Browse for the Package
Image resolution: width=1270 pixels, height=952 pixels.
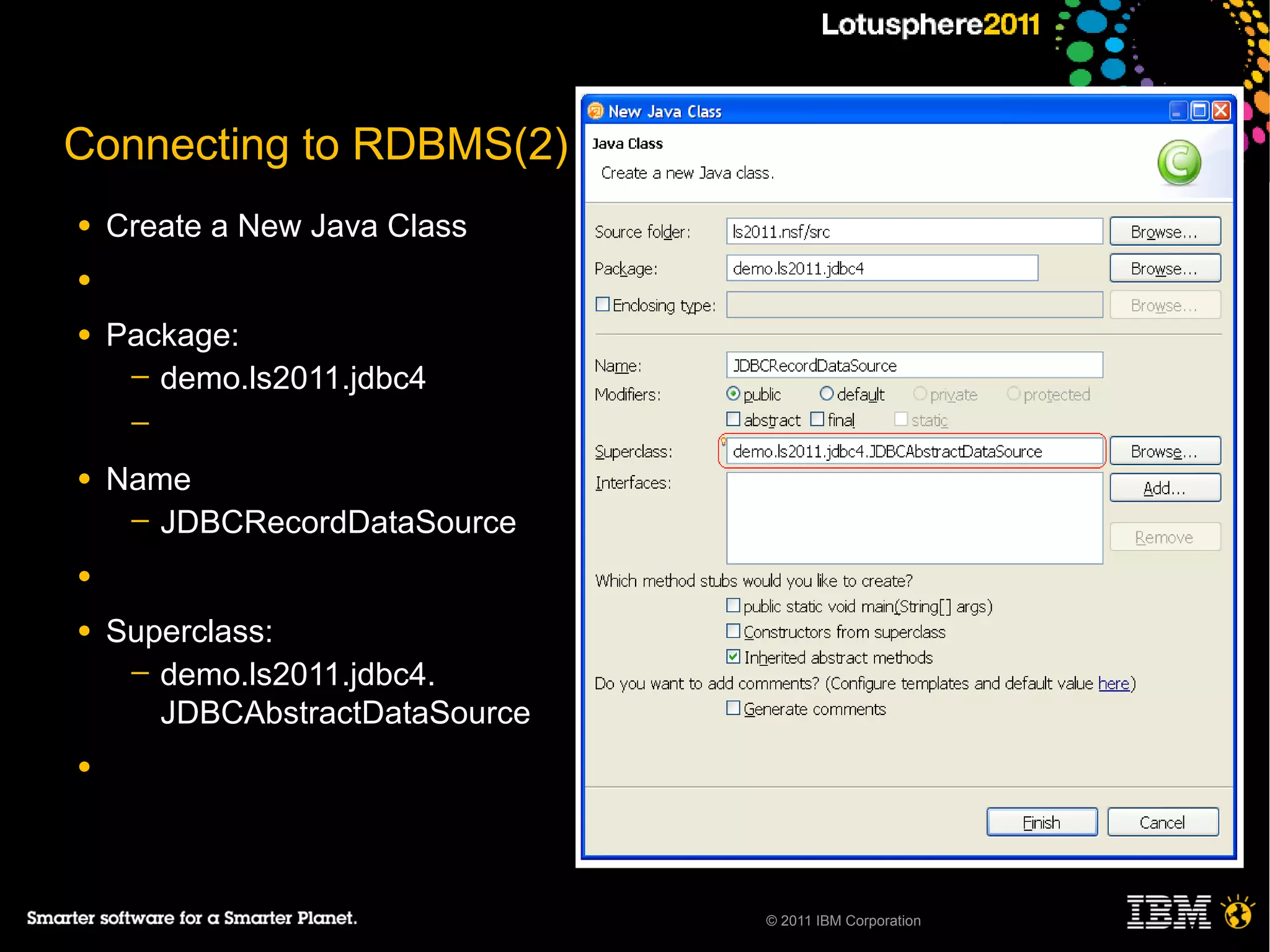pos(1165,269)
